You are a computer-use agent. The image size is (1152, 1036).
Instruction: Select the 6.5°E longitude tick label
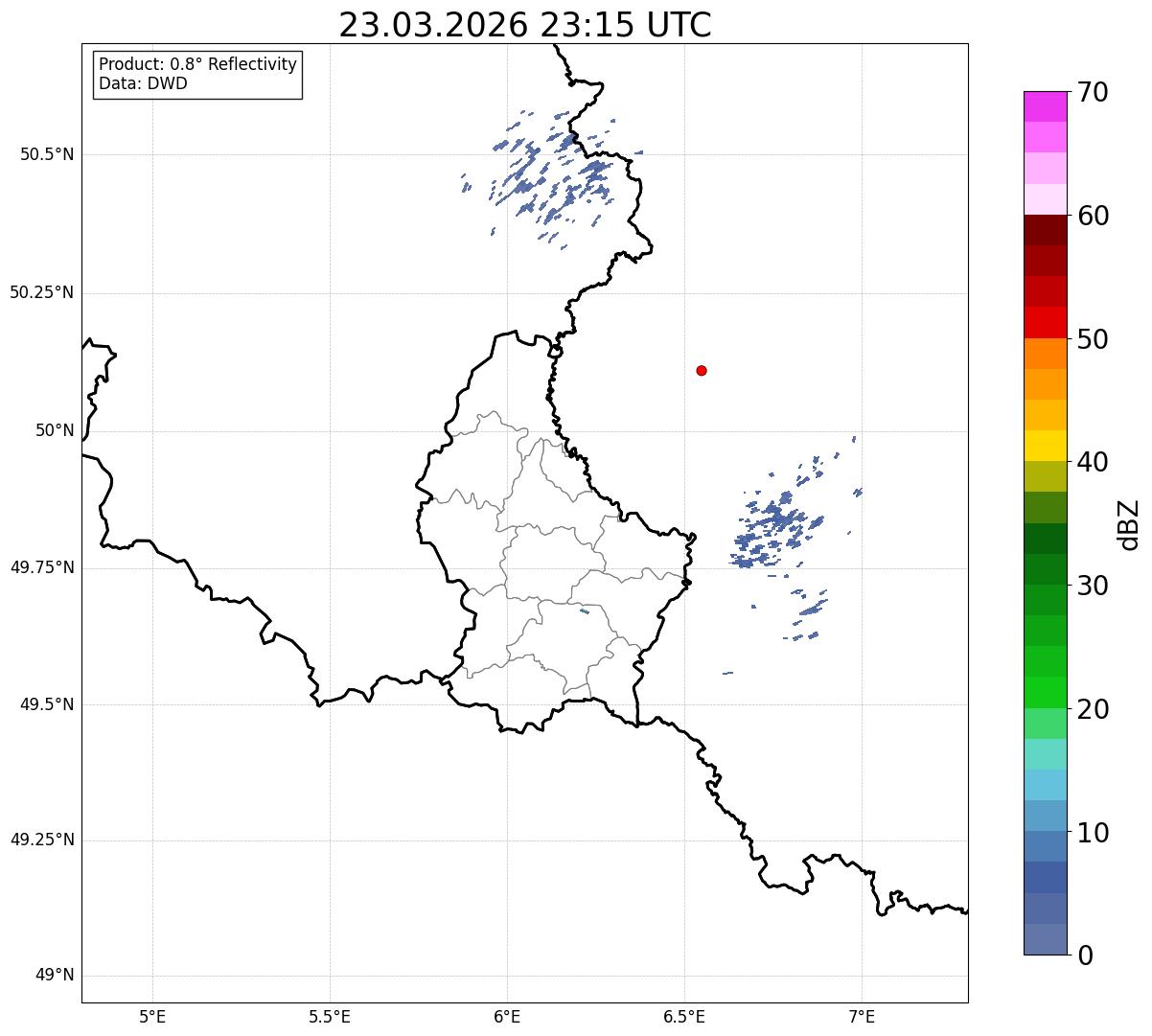(x=684, y=1017)
